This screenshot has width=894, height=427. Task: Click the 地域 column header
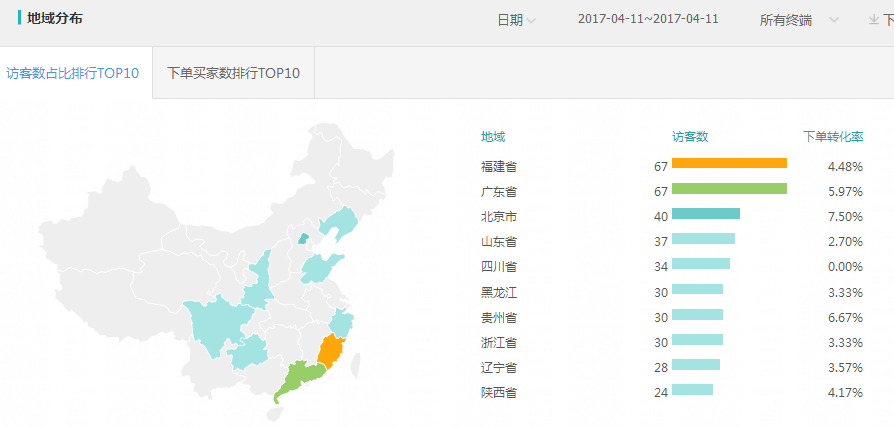pos(493,137)
